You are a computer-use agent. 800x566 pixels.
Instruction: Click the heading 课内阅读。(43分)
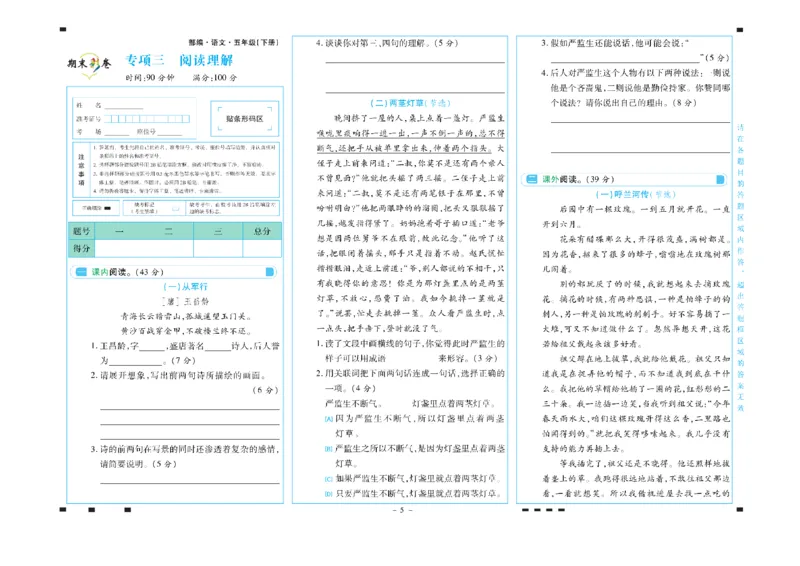click(x=128, y=272)
